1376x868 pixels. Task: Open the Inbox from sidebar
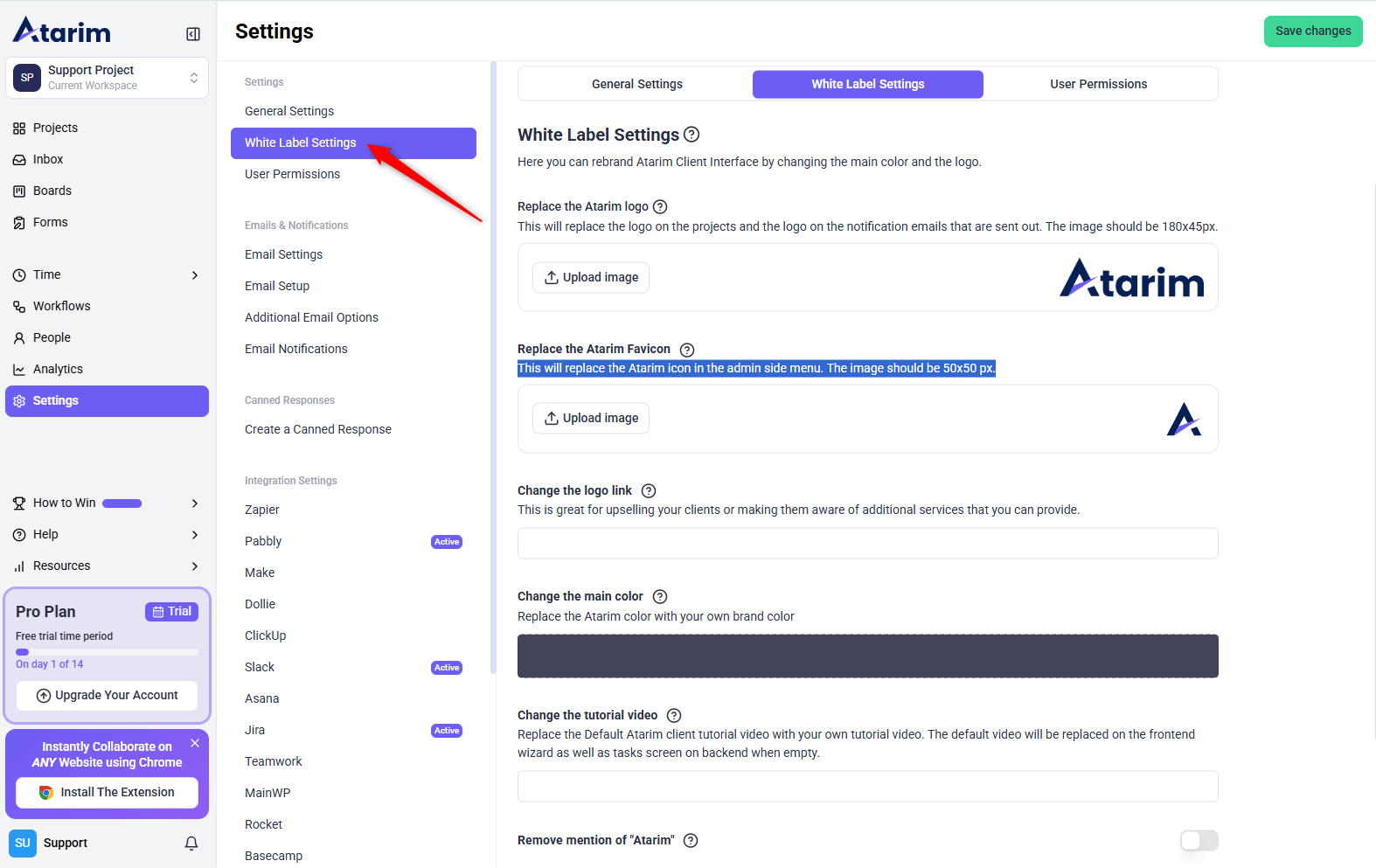[48, 159]
